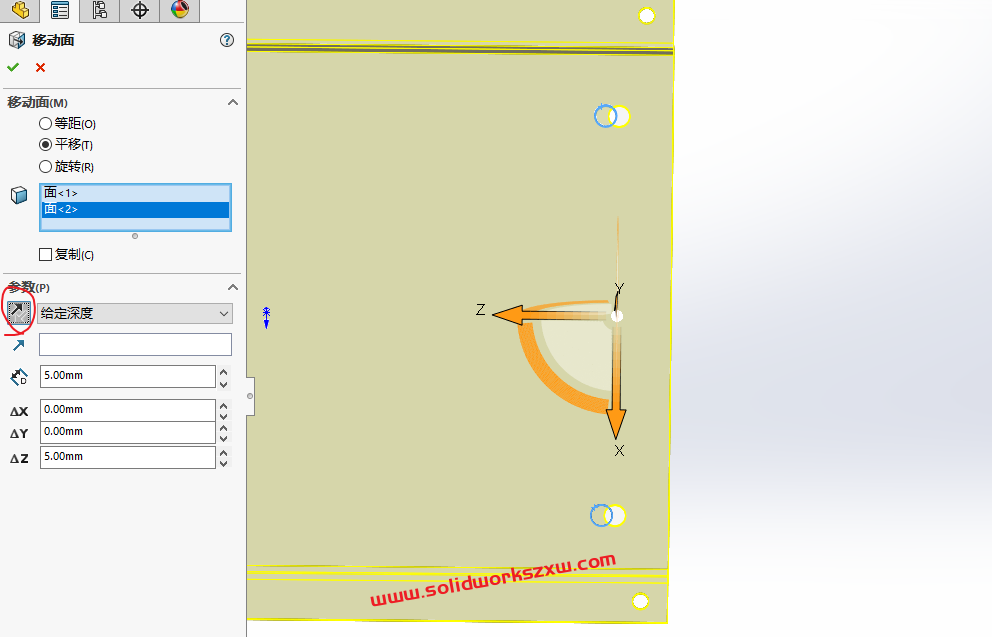Increase the distance 5.00mm spinner value
The height and width of the screenshot is (637, 992).
point(223,371)
